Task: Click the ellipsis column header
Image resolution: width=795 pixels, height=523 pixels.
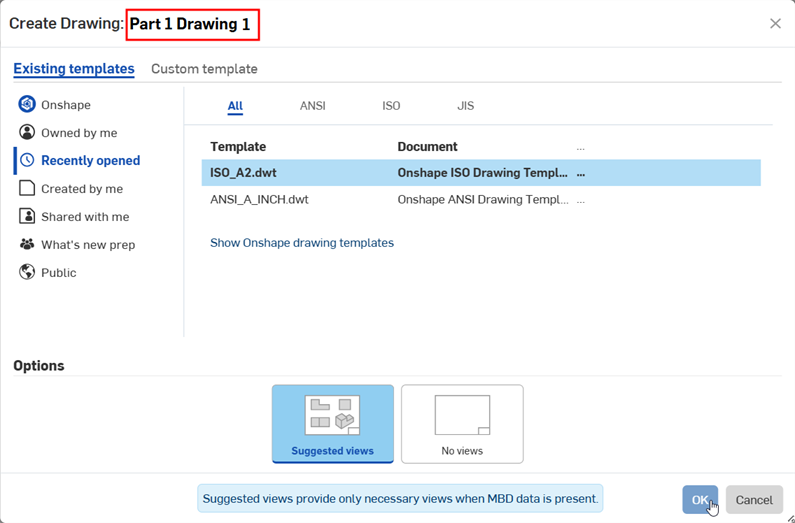Action: point(581,148)
